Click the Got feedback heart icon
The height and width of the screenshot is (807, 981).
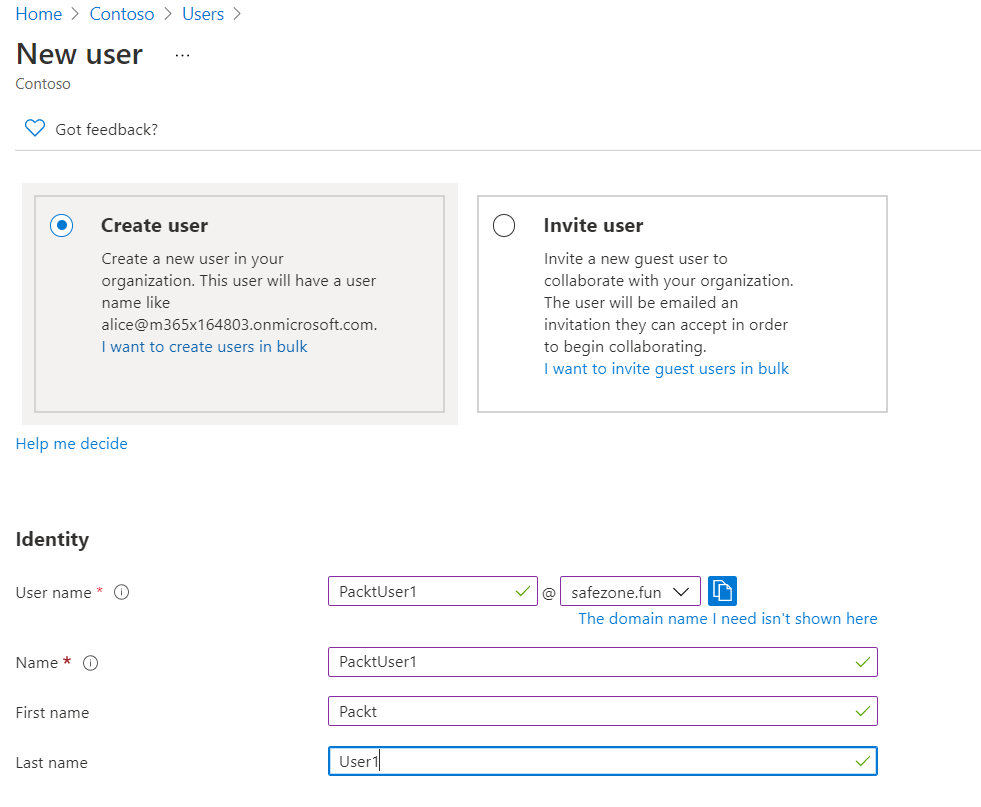(34, 128)
